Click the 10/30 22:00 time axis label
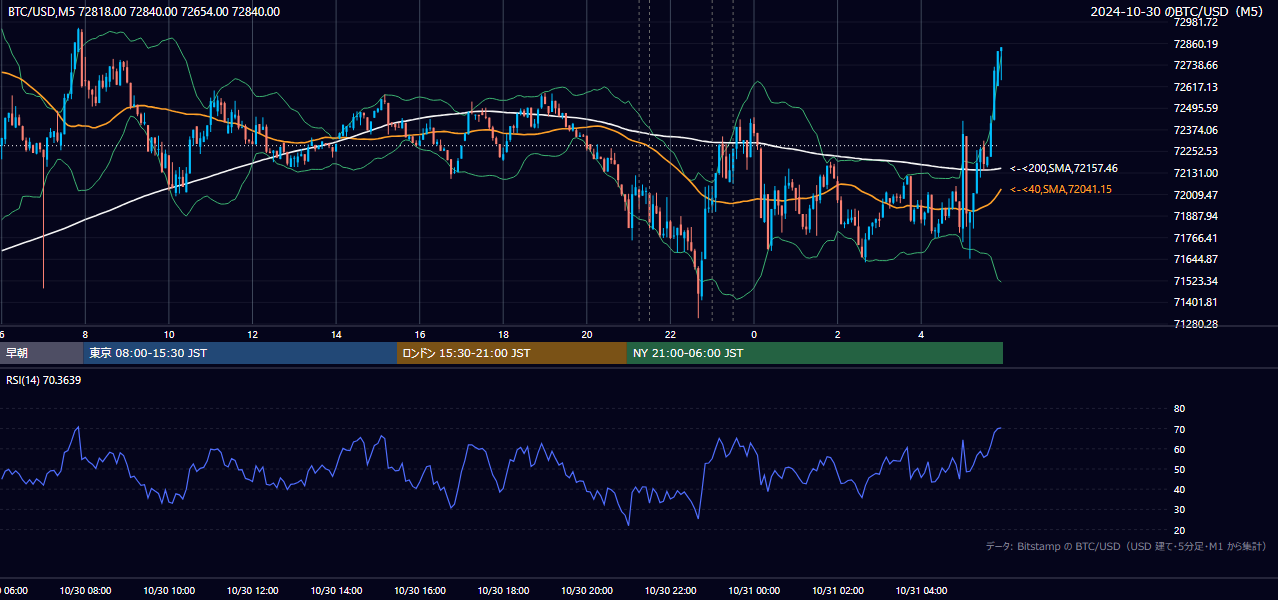Viewport: 1278px width, 600px height. tap(670, 591)
